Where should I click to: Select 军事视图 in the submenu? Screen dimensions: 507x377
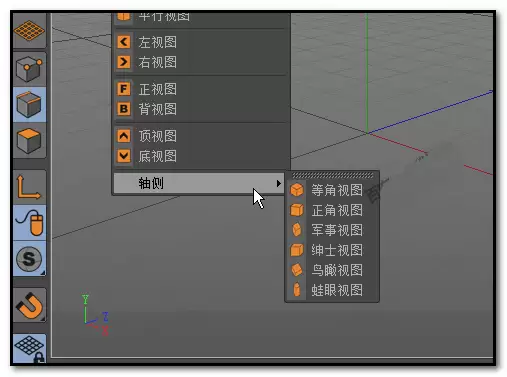pos(332,230)
